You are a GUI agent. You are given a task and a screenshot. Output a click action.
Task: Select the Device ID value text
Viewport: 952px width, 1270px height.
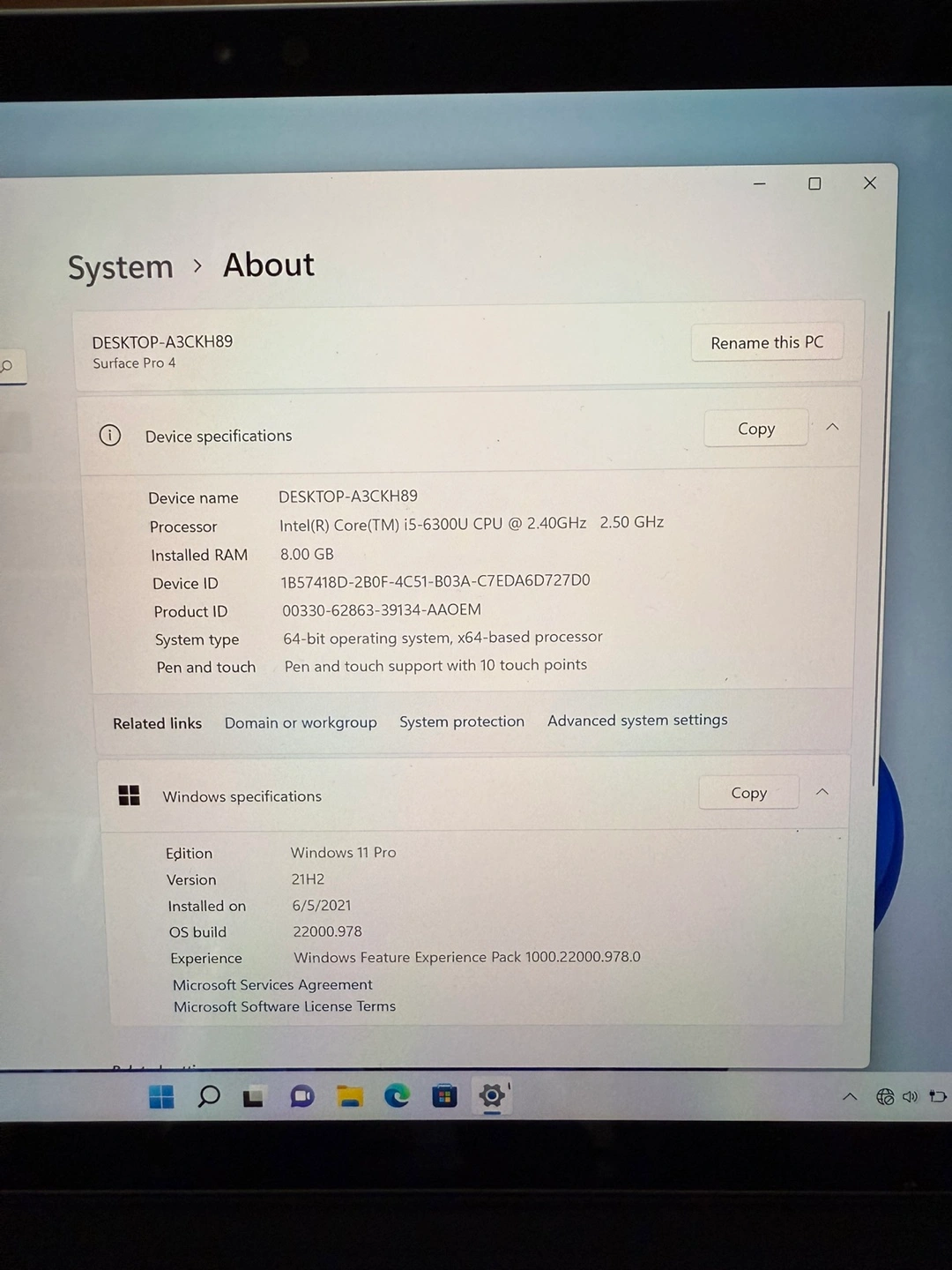(x=435, y=581)
